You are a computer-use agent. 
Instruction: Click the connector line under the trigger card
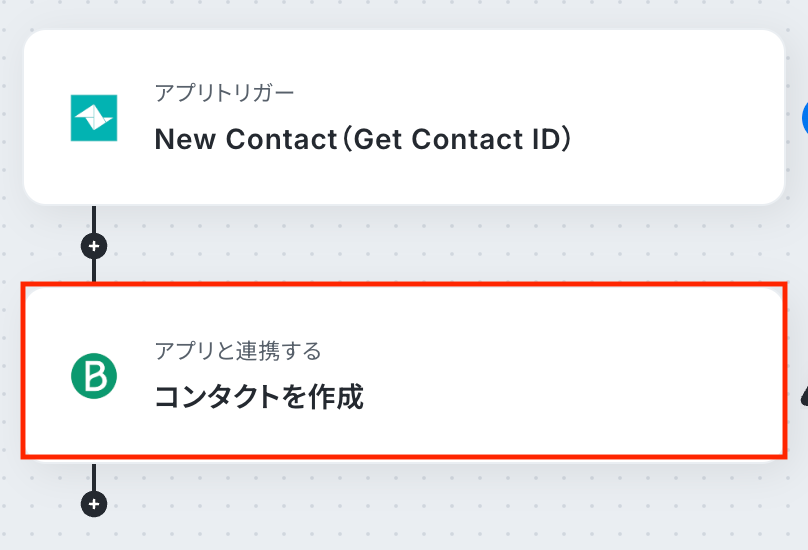click(x=94, y=218)
